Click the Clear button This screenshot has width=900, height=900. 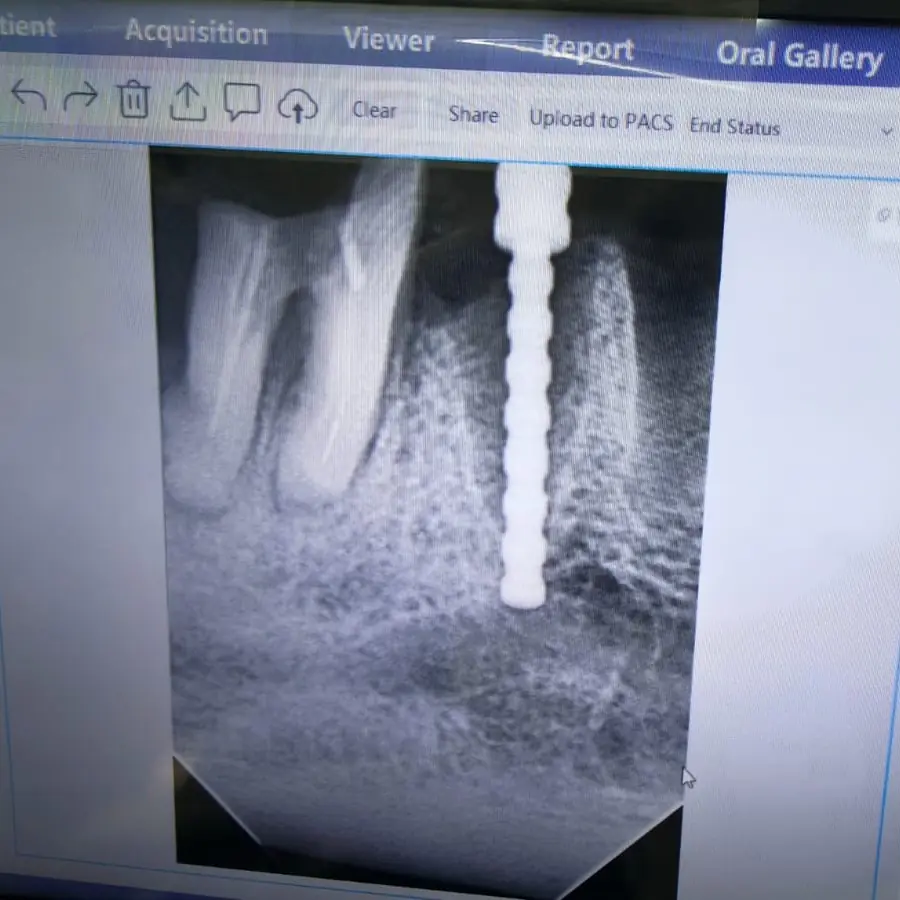pyautogui.click(x=374, y=109)
